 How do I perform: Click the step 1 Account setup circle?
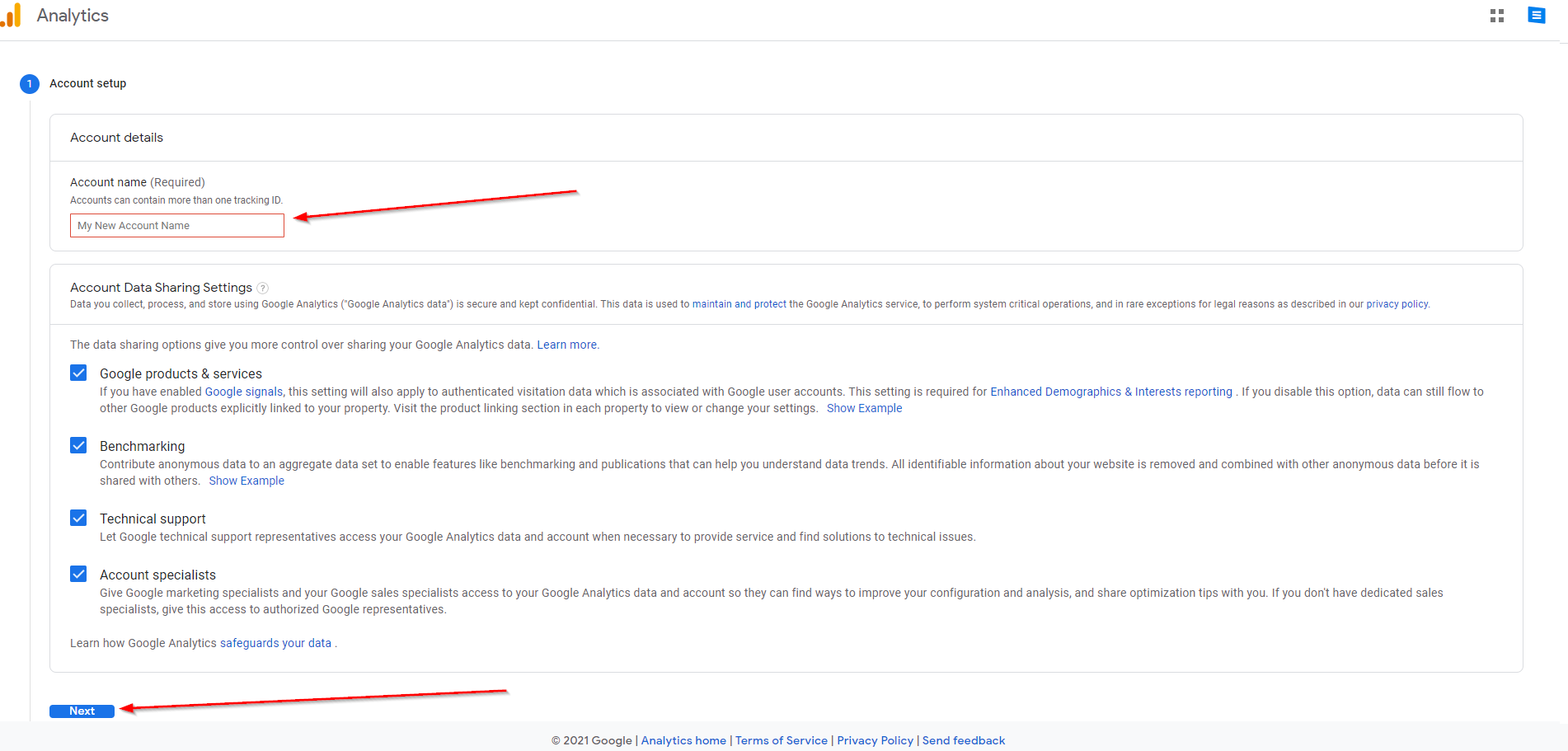click(30, 84)
